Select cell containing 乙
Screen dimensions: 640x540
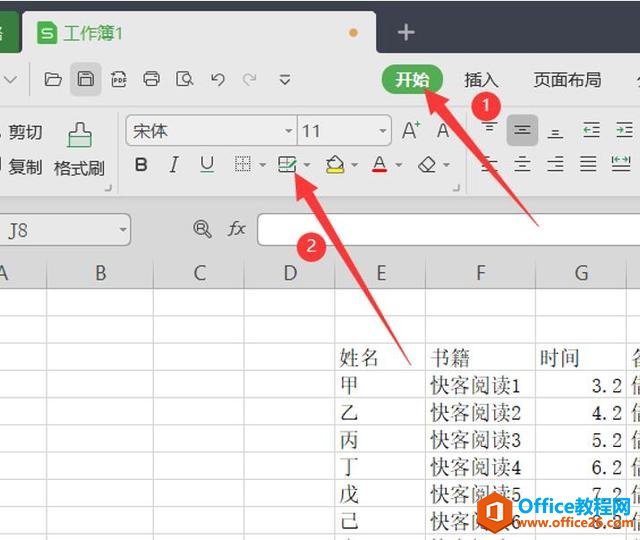click(380, 412)
